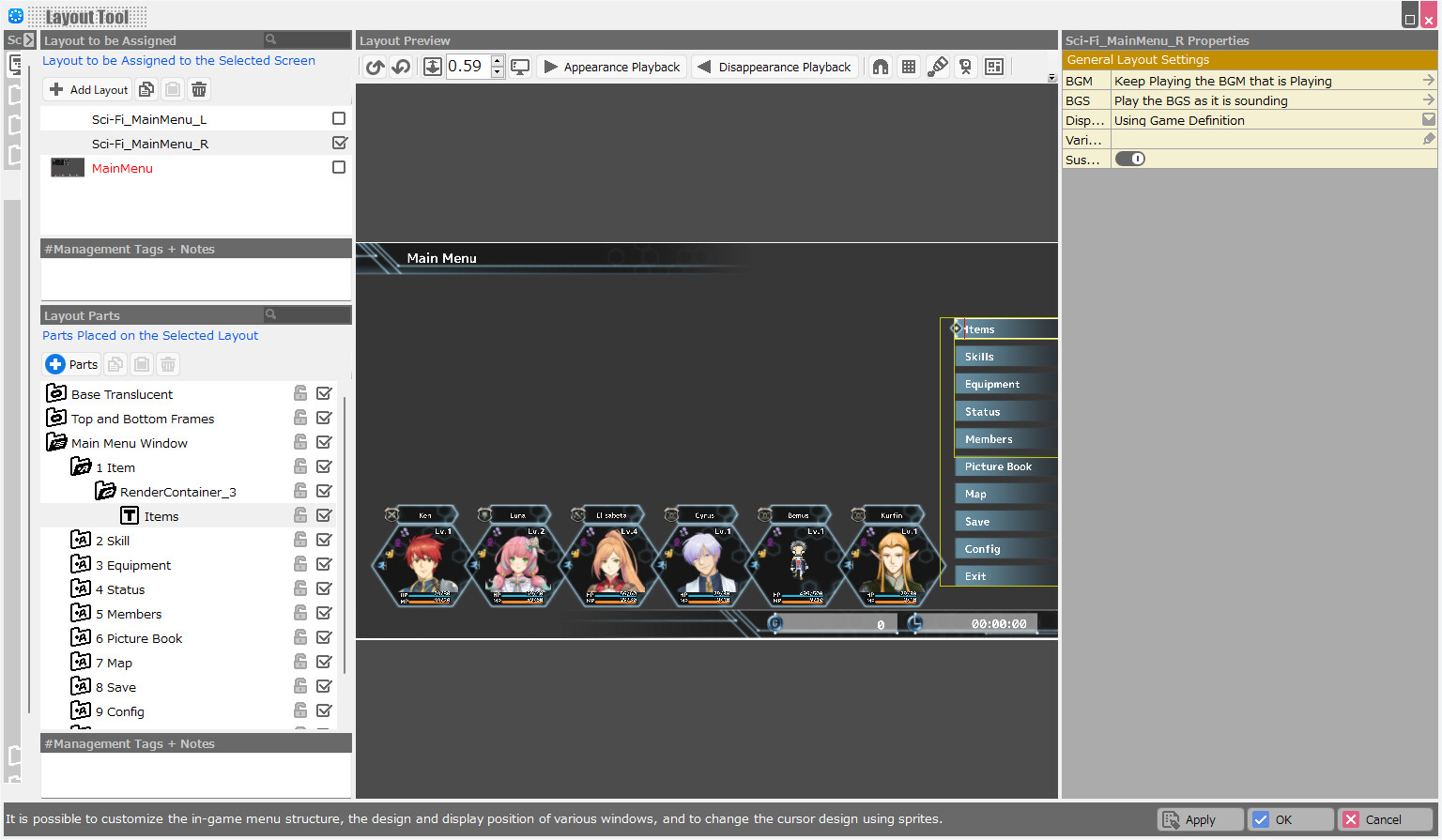
Task: Click the fit-to-screen zoom icon
Action: [433, 67]
